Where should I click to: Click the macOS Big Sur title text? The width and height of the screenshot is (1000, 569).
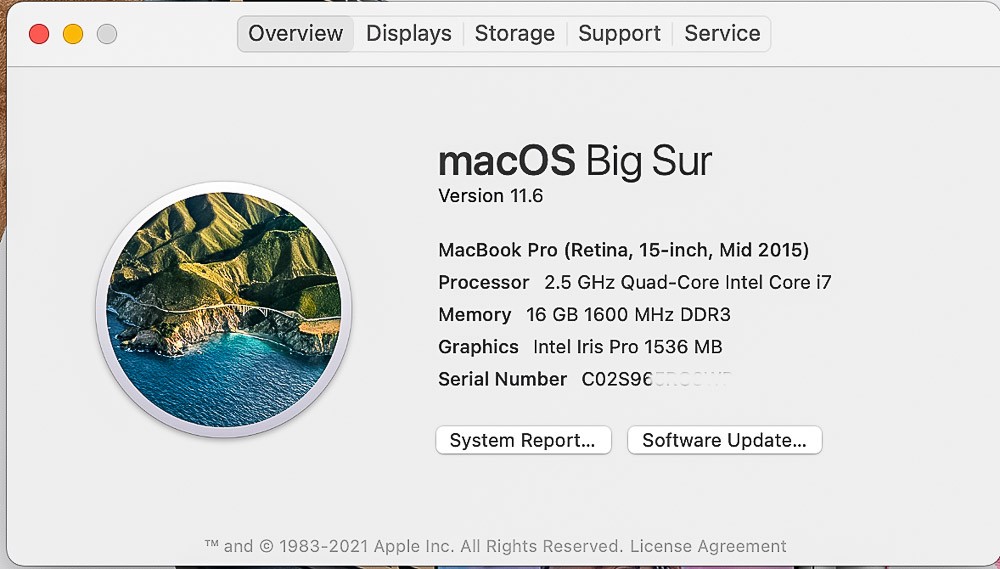coord(575,161)
